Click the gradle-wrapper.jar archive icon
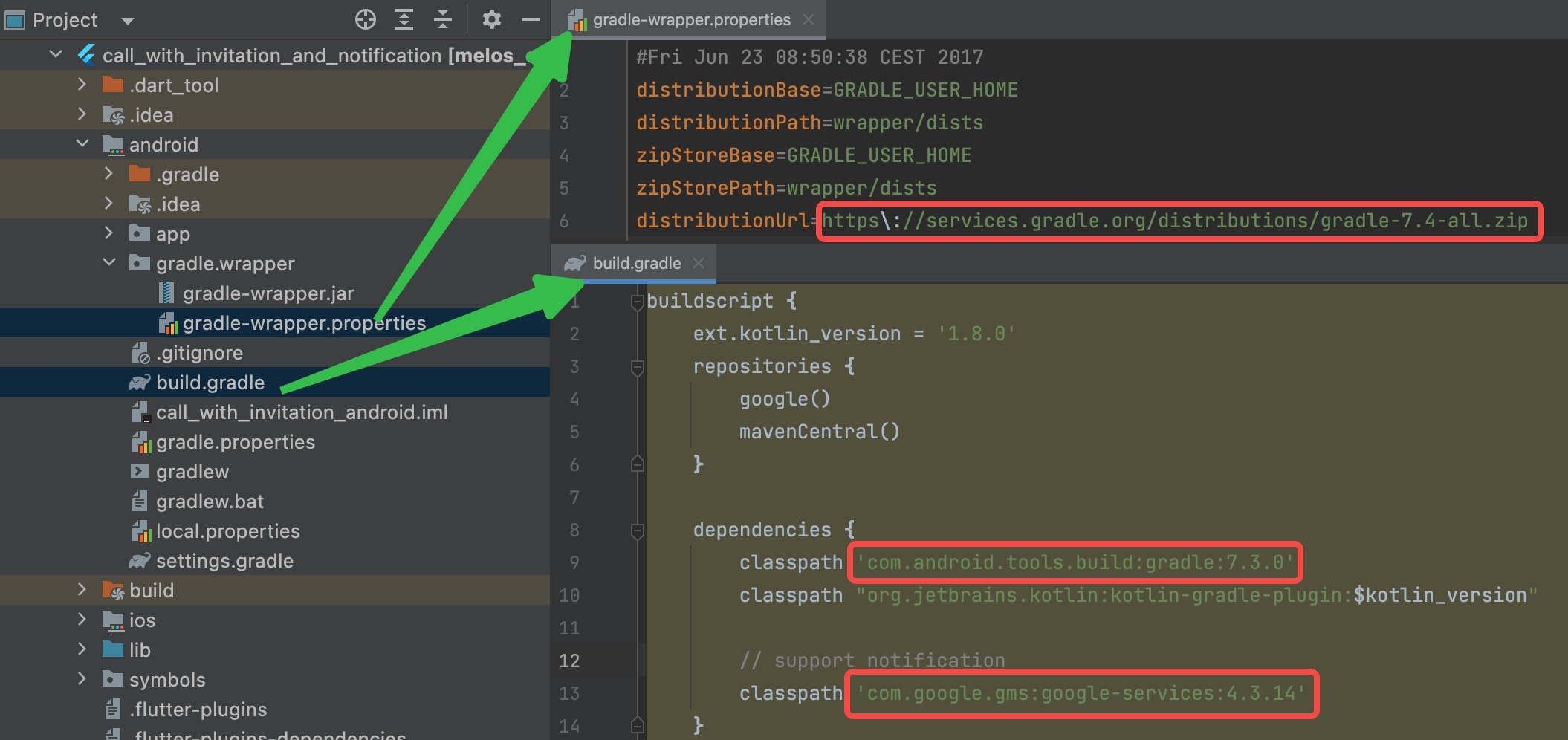Screen dimensions: 1568x740 pyautogui.click(x=167, y=293)
